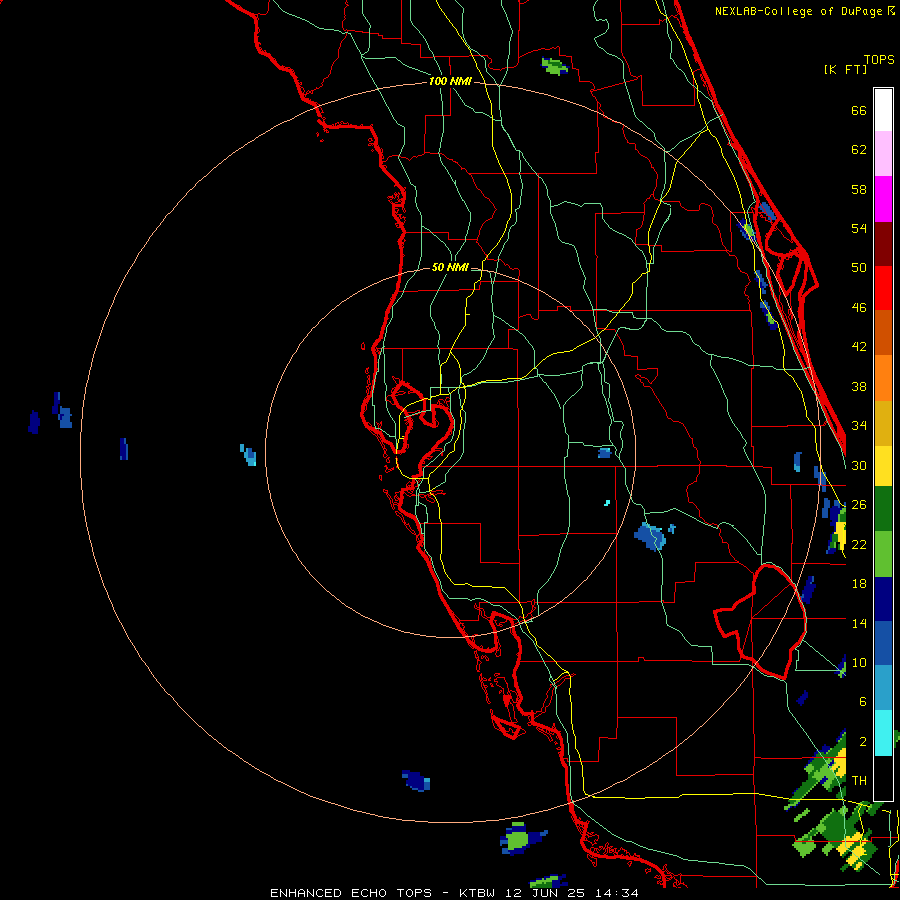Click the "TH" threshold label
Screen dimensions: 900x900
pos(859,781)
